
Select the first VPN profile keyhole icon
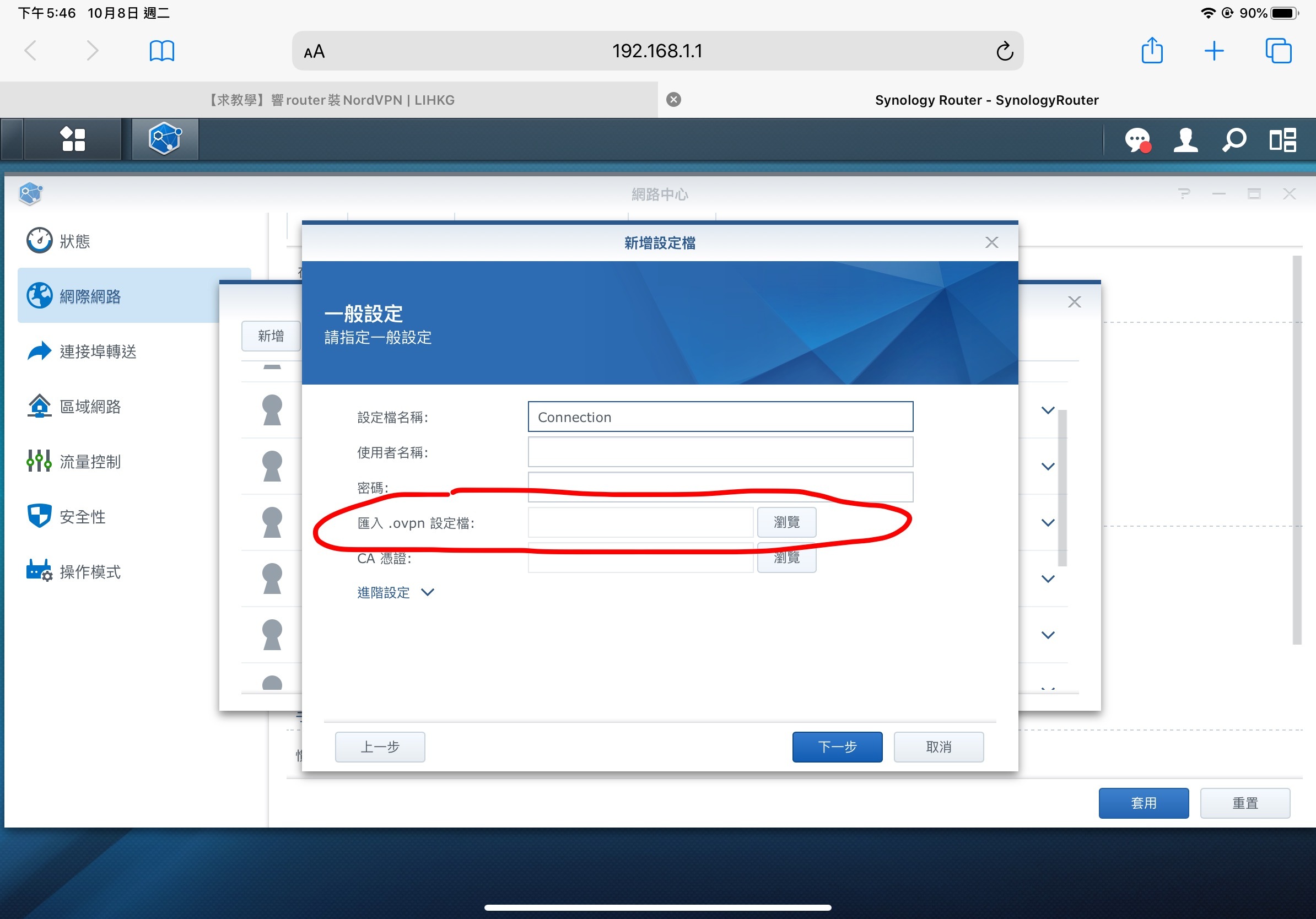pyautogui.click(x=272, y=410)
